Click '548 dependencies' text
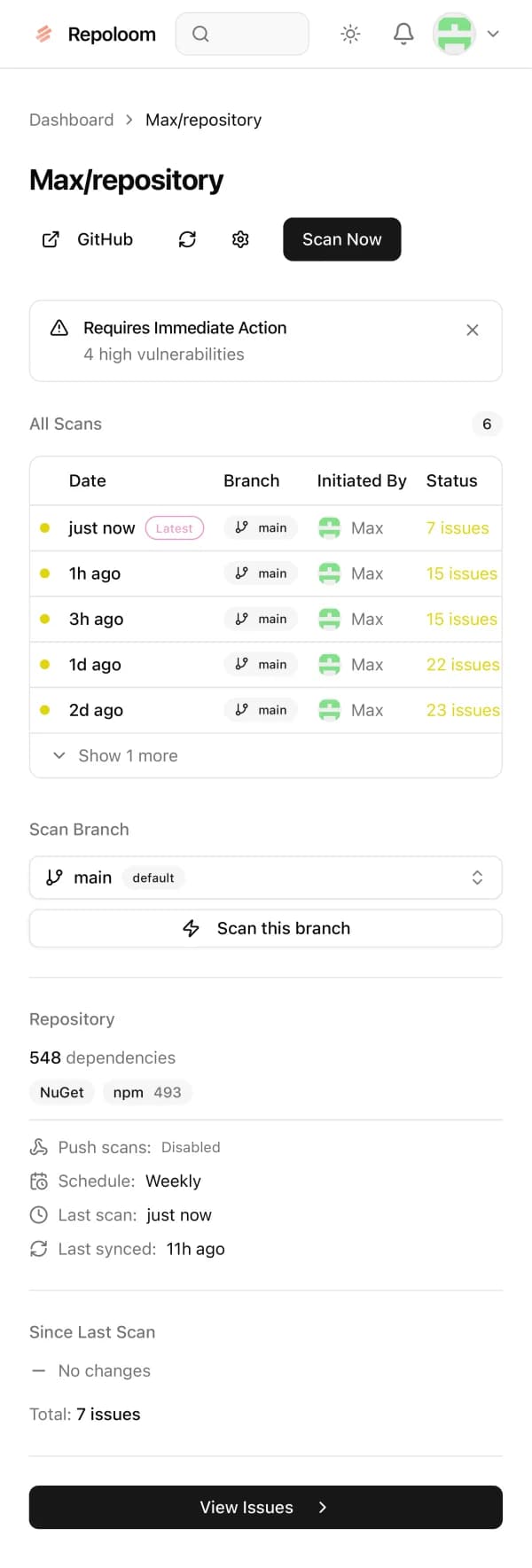532x1568 pixels. pyautogui.click(x=103, y=1057)
